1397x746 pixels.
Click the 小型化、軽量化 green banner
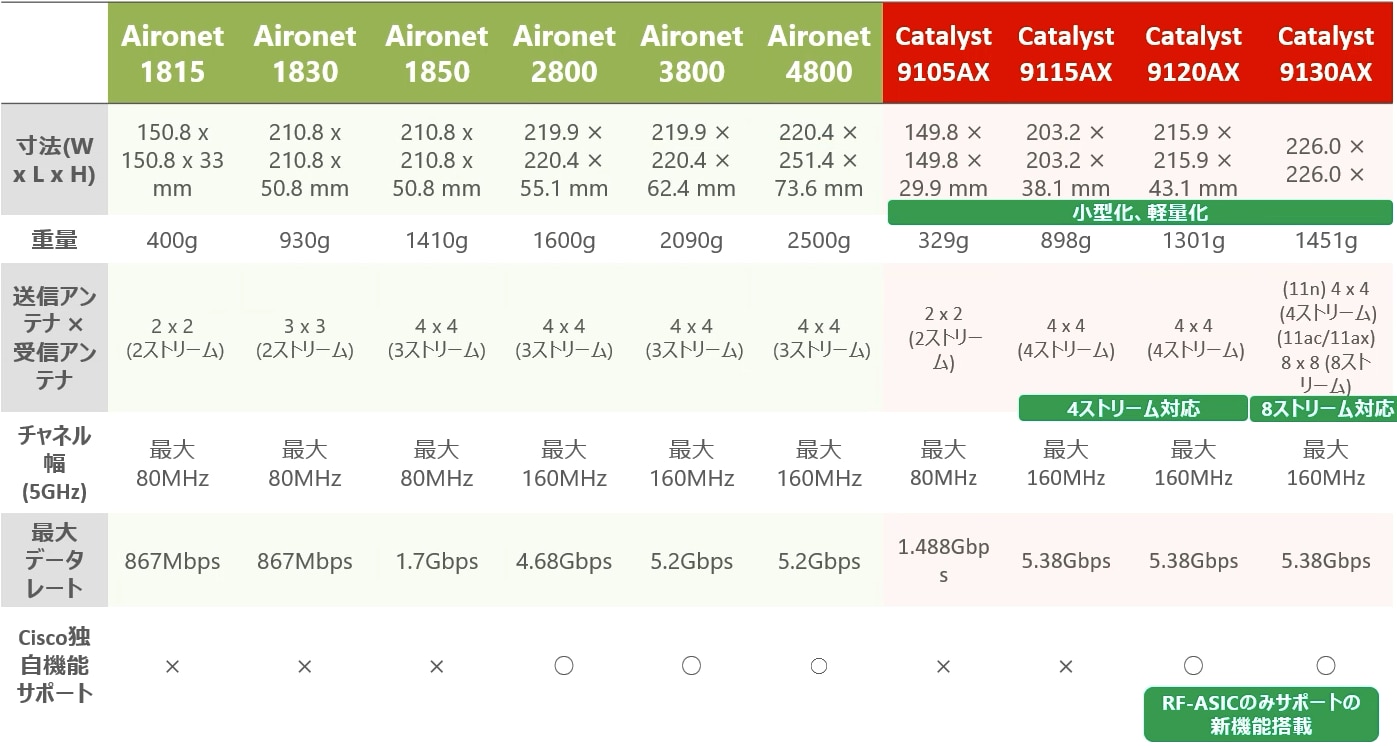coord(1139,212)
